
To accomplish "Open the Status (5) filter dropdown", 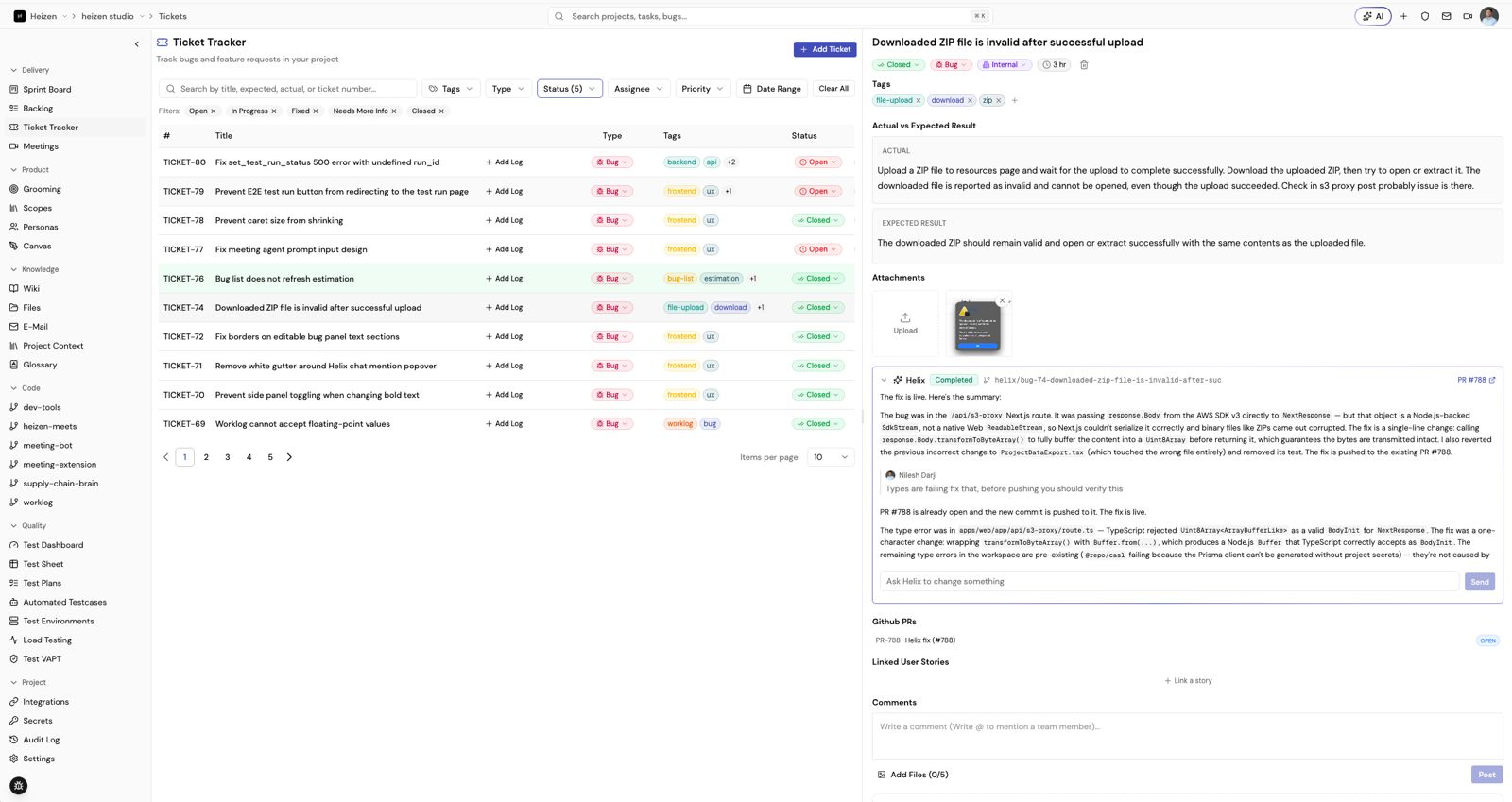I will tap(570, 89).
